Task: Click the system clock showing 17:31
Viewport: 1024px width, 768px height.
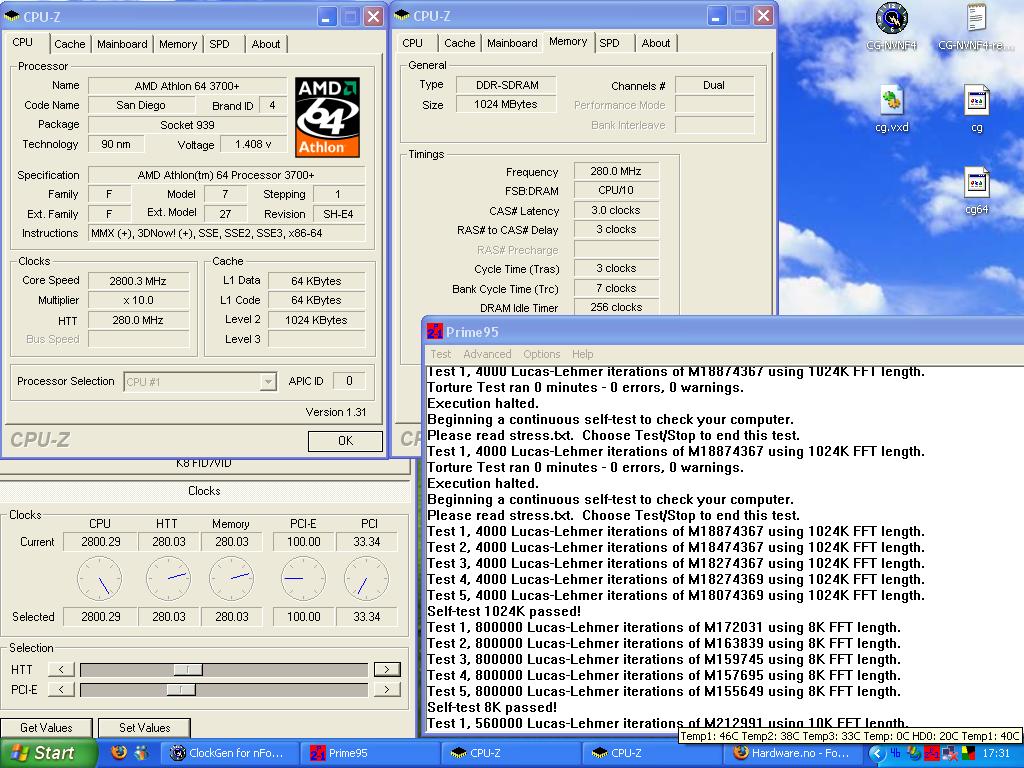Action: (997, 754)
